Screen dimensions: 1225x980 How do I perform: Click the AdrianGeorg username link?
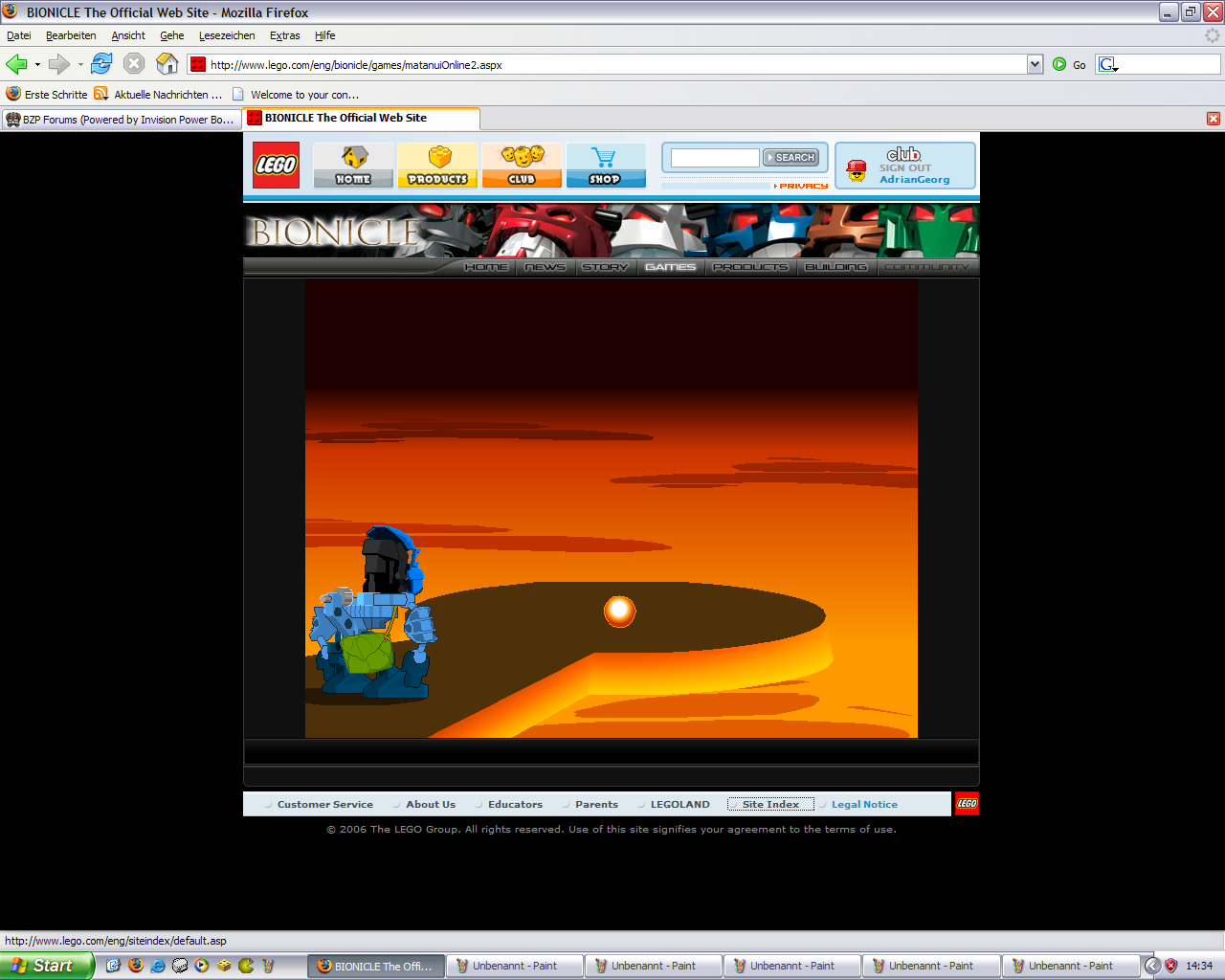(915, 180)
